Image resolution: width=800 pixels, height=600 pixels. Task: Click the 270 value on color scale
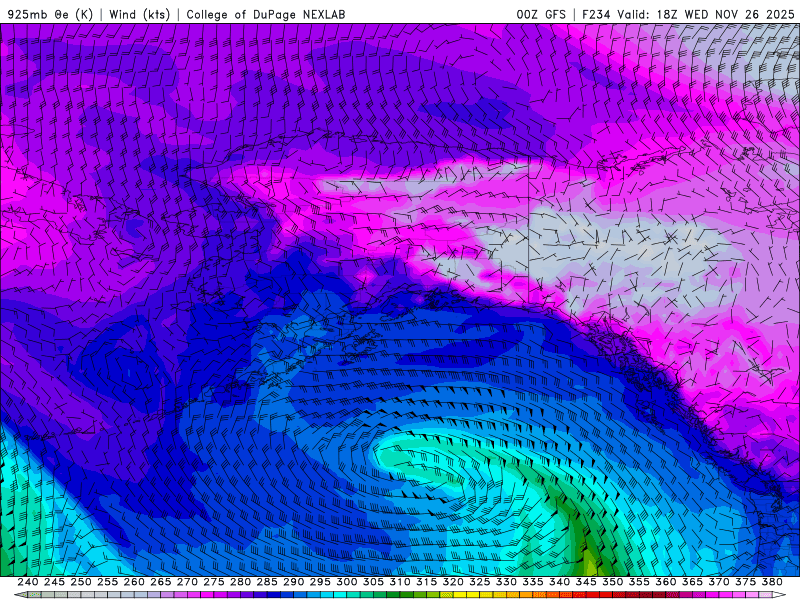[187, 582]
